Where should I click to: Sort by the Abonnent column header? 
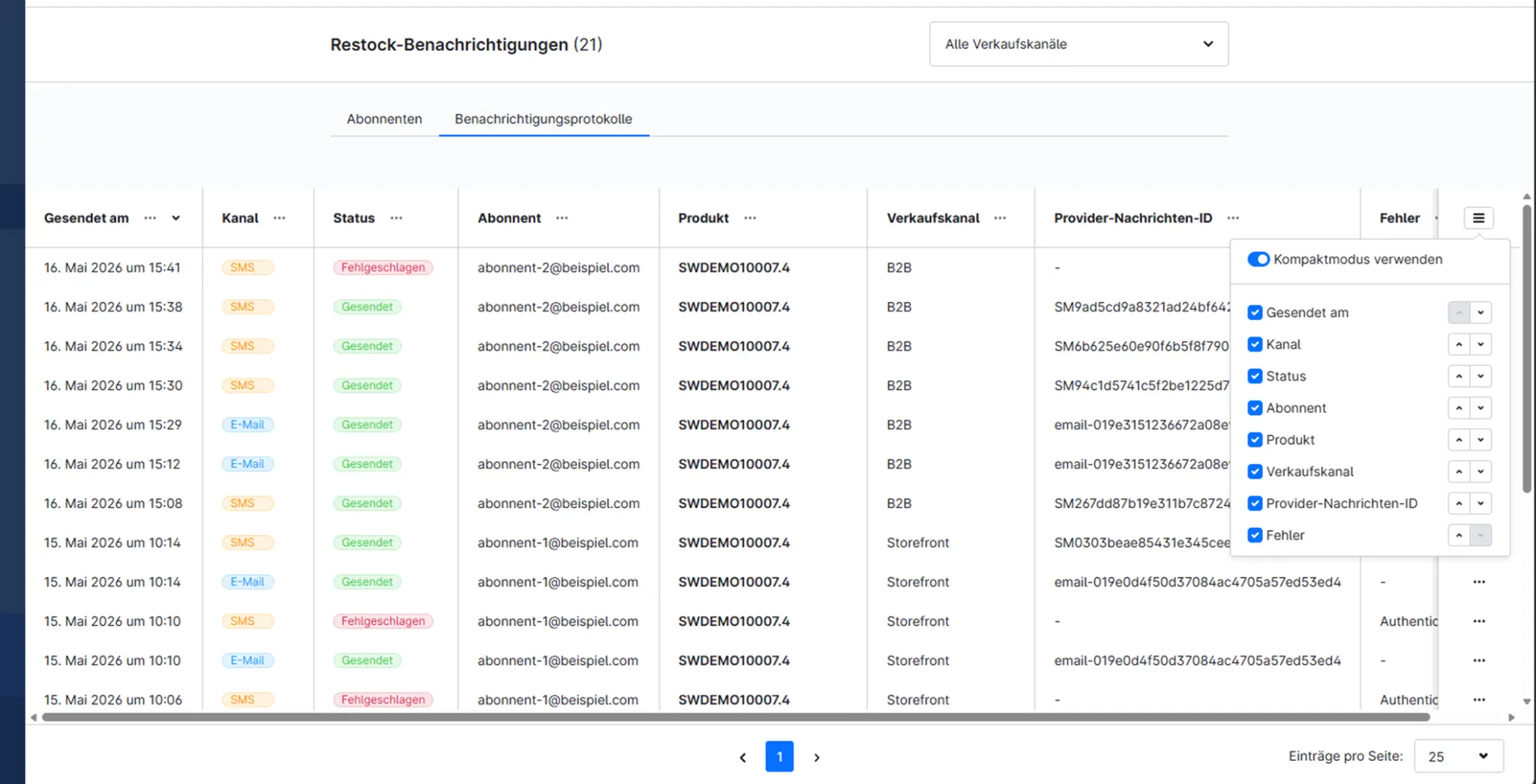[509, 218]
